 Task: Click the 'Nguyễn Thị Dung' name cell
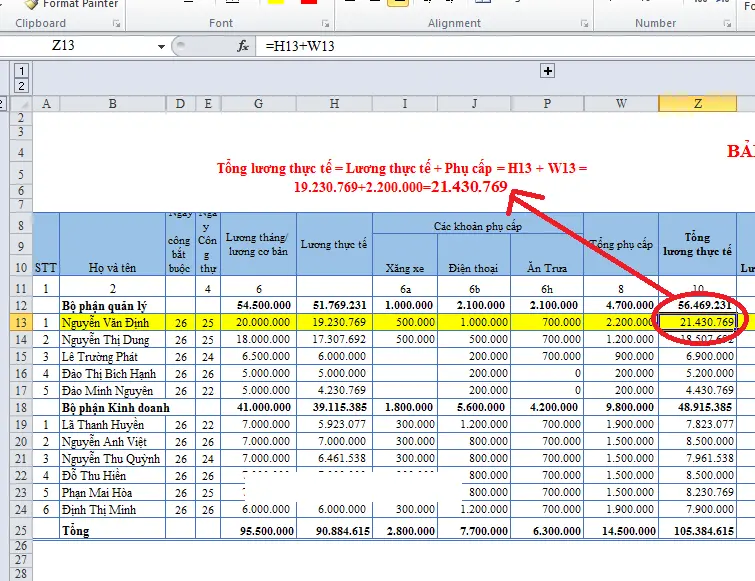pyautogui.click(x=113, y=340)
